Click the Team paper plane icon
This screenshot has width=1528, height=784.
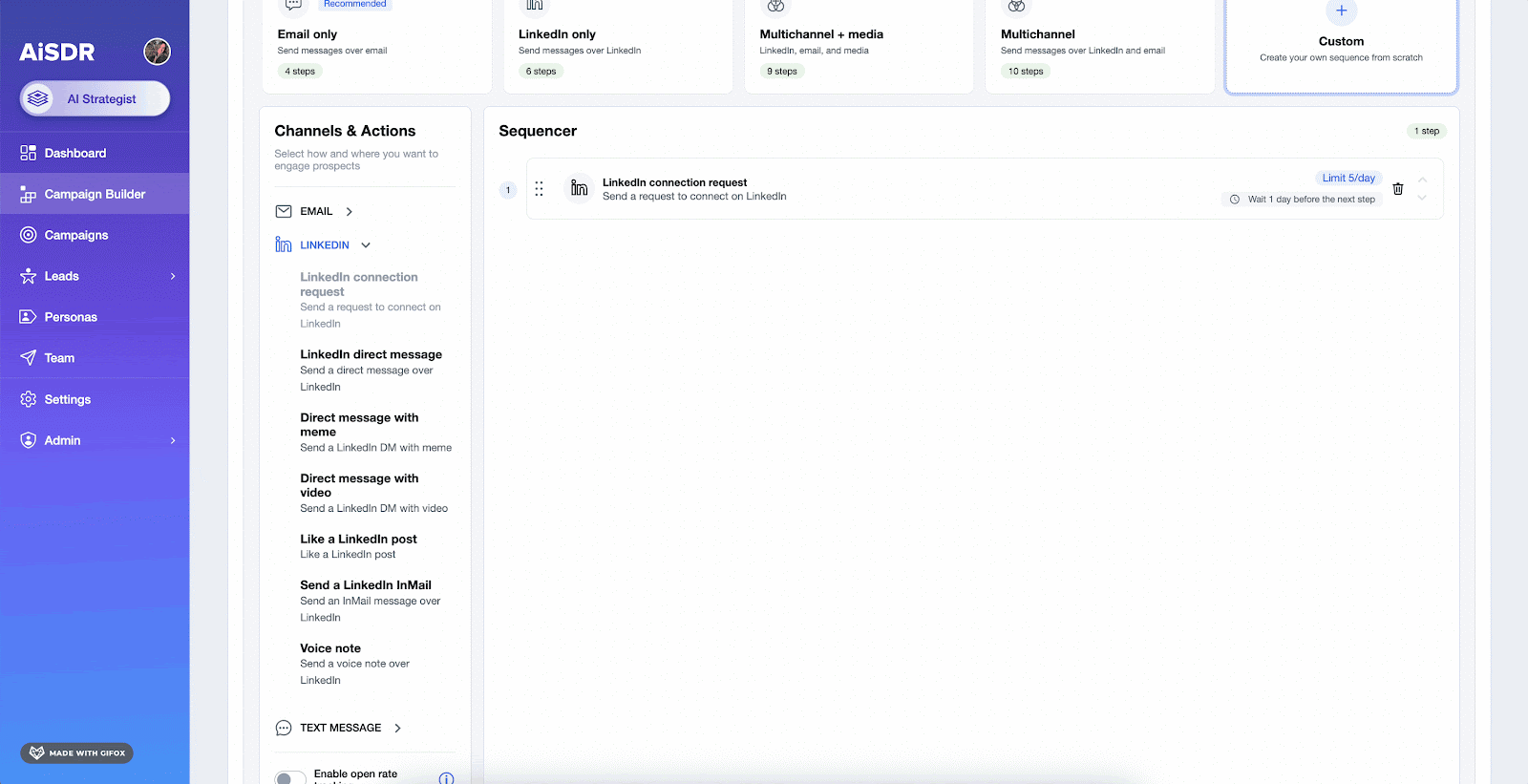pyautogui.click(x=29, y=358)
